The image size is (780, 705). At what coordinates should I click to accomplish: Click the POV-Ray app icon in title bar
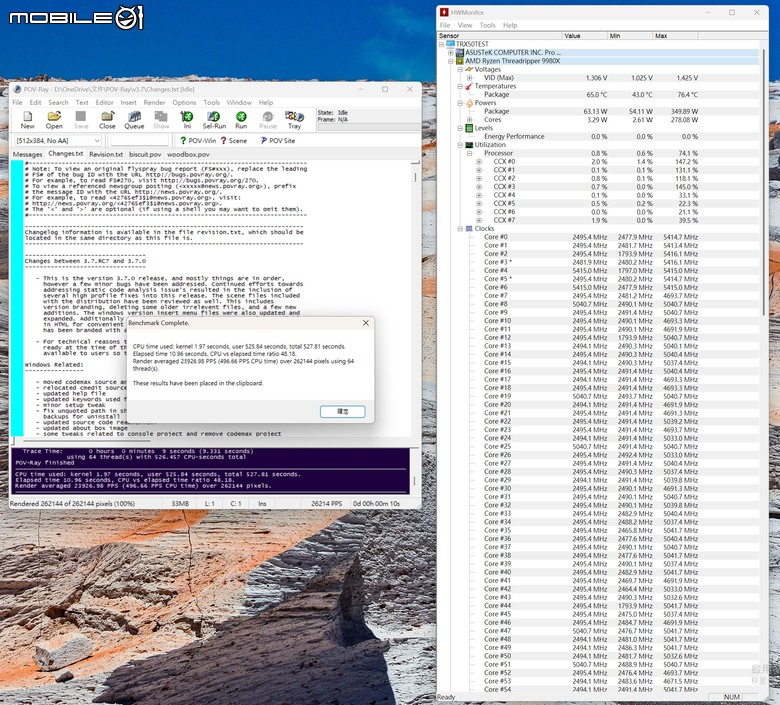17,89
